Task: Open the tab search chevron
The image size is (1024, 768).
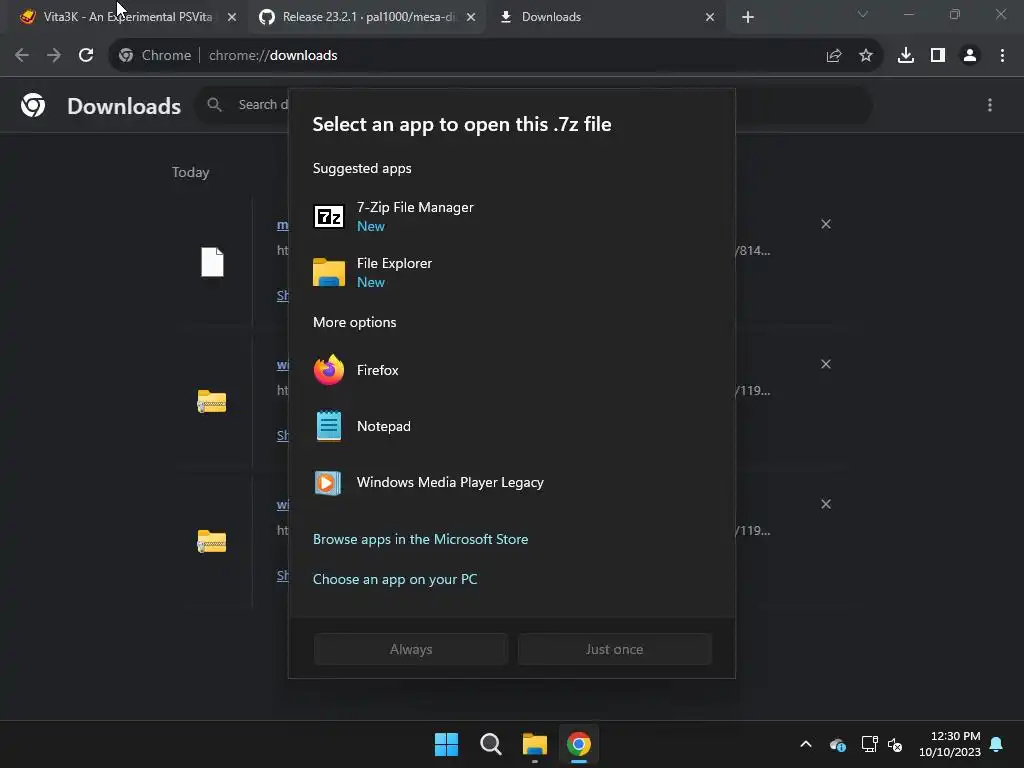Action: pos(863,14)
